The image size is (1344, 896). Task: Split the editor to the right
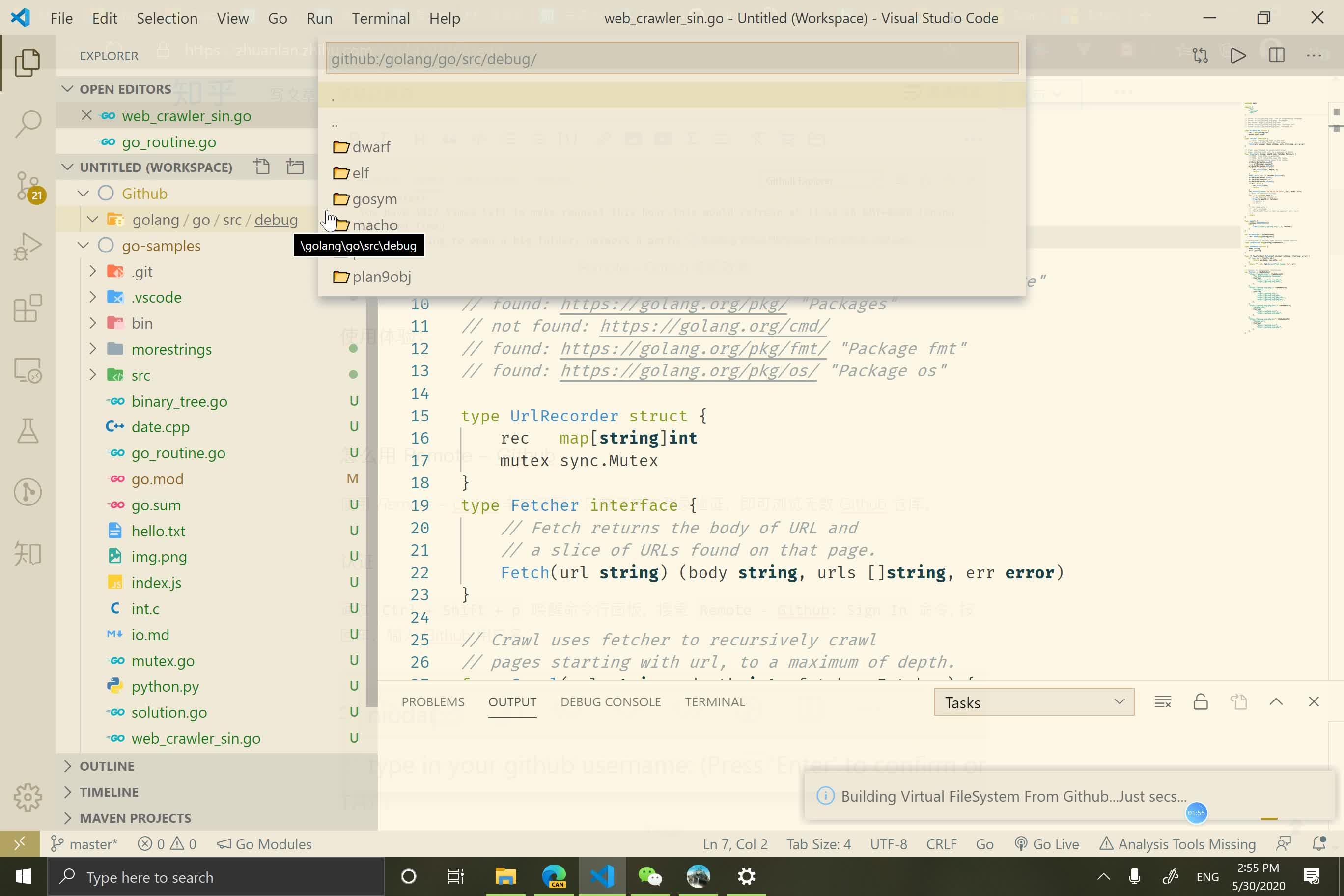point(1277,56)
